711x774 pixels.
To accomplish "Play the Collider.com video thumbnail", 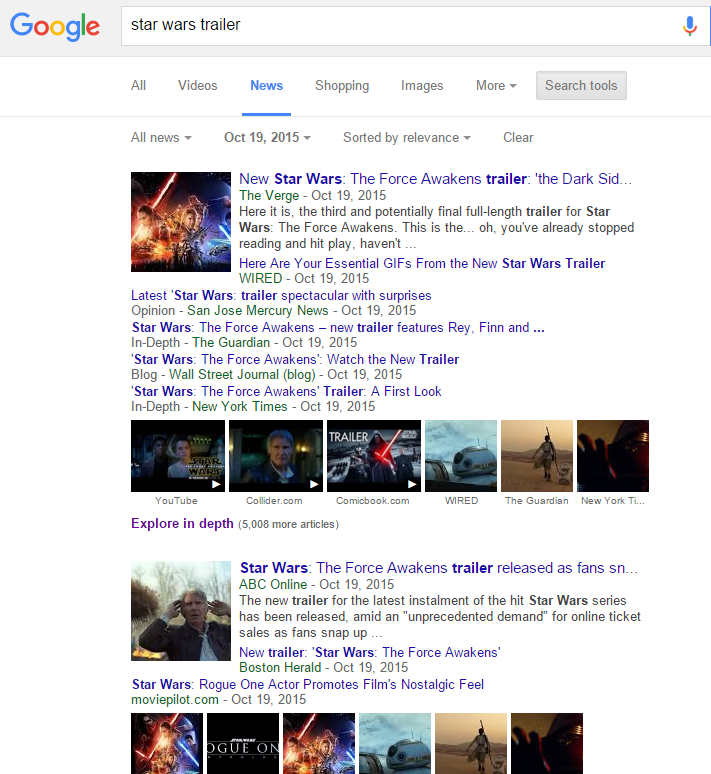I will 276,456.
